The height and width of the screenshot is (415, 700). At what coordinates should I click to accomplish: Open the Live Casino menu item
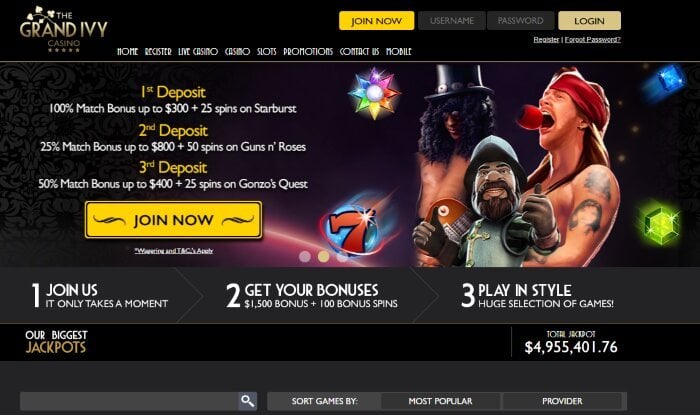click(x=198, y=52)
